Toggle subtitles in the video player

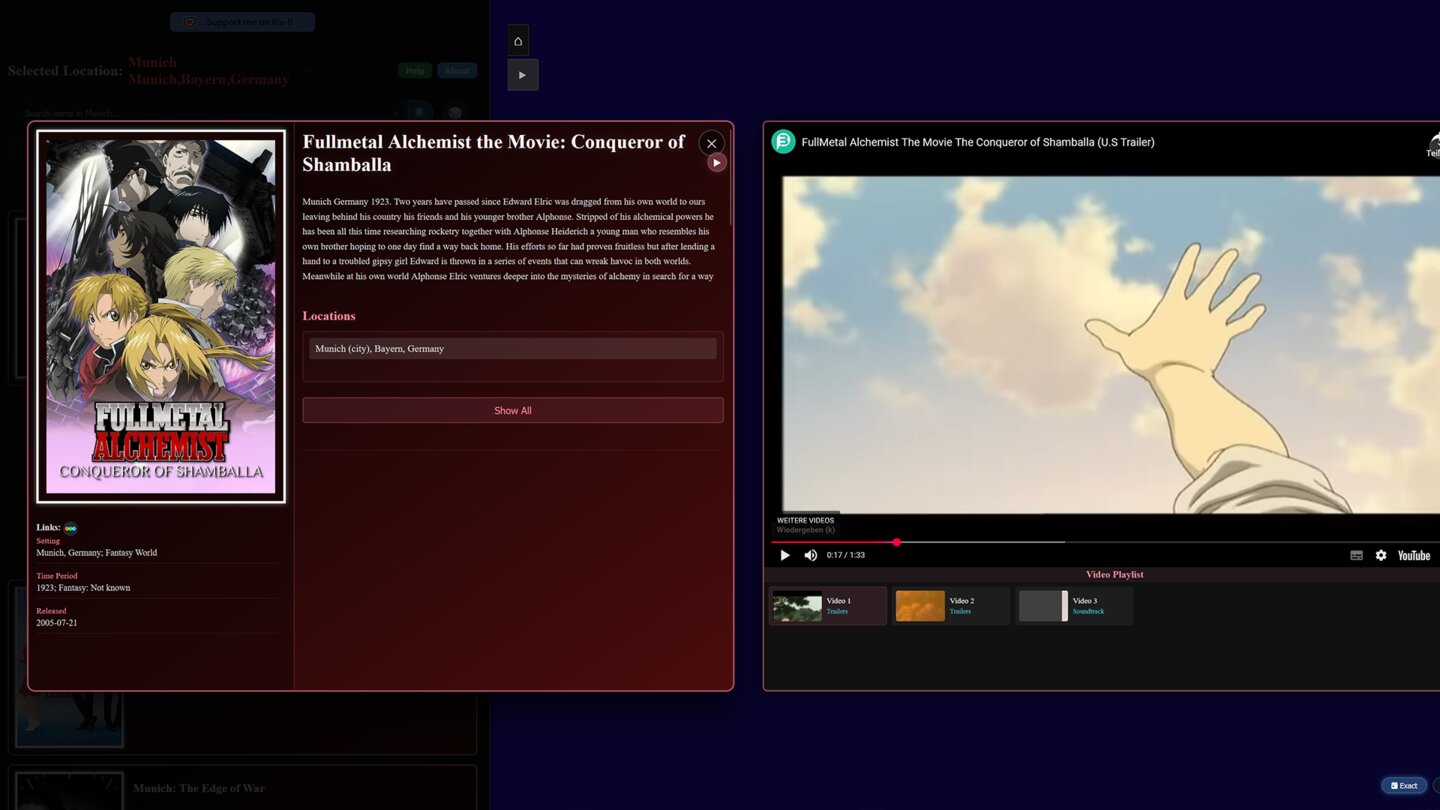click(1356, 556)
